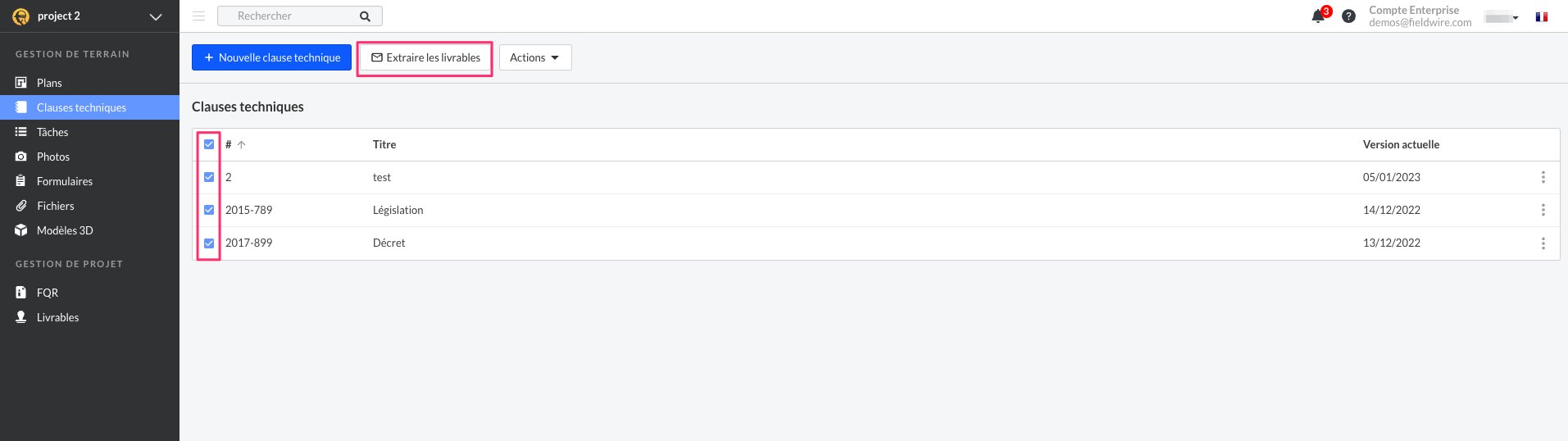The height and width of the screenshot is (441, 1568).
Task: Expand the project 2 dropdown
Action: pyautogui.click(x=156, y=16)
